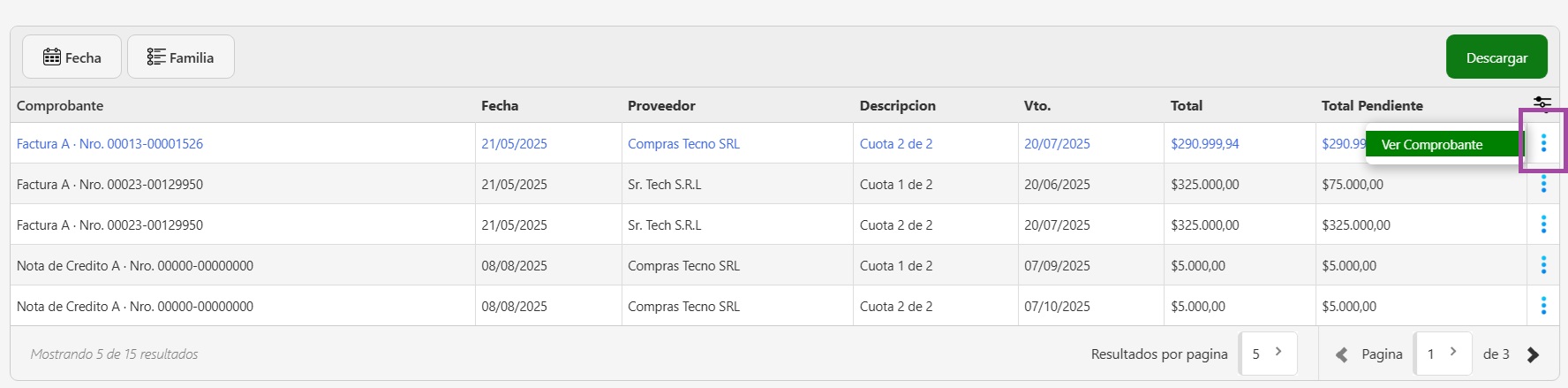1568x388 pixels.
Task: Open three-dot menu for Nota de Credito 07/09/2025 row
Action: [1543, 265]
